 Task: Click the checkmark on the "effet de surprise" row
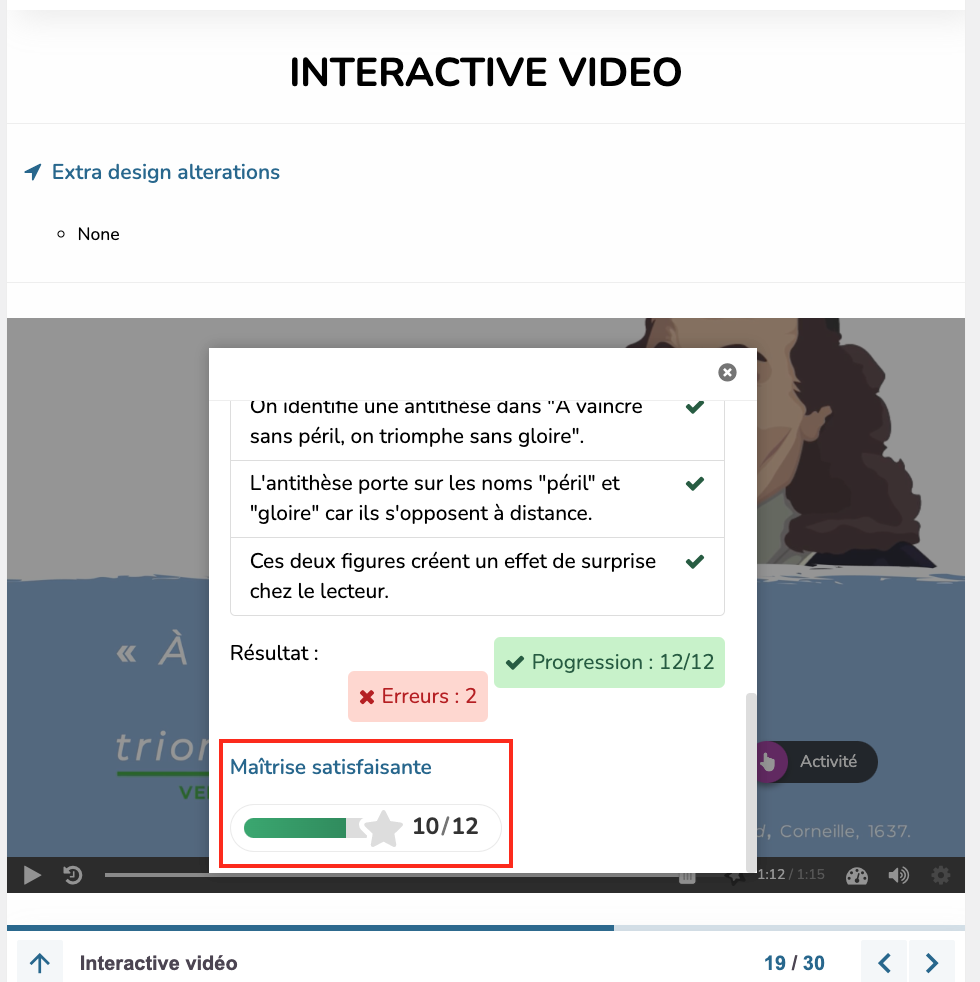click(694, 561)
